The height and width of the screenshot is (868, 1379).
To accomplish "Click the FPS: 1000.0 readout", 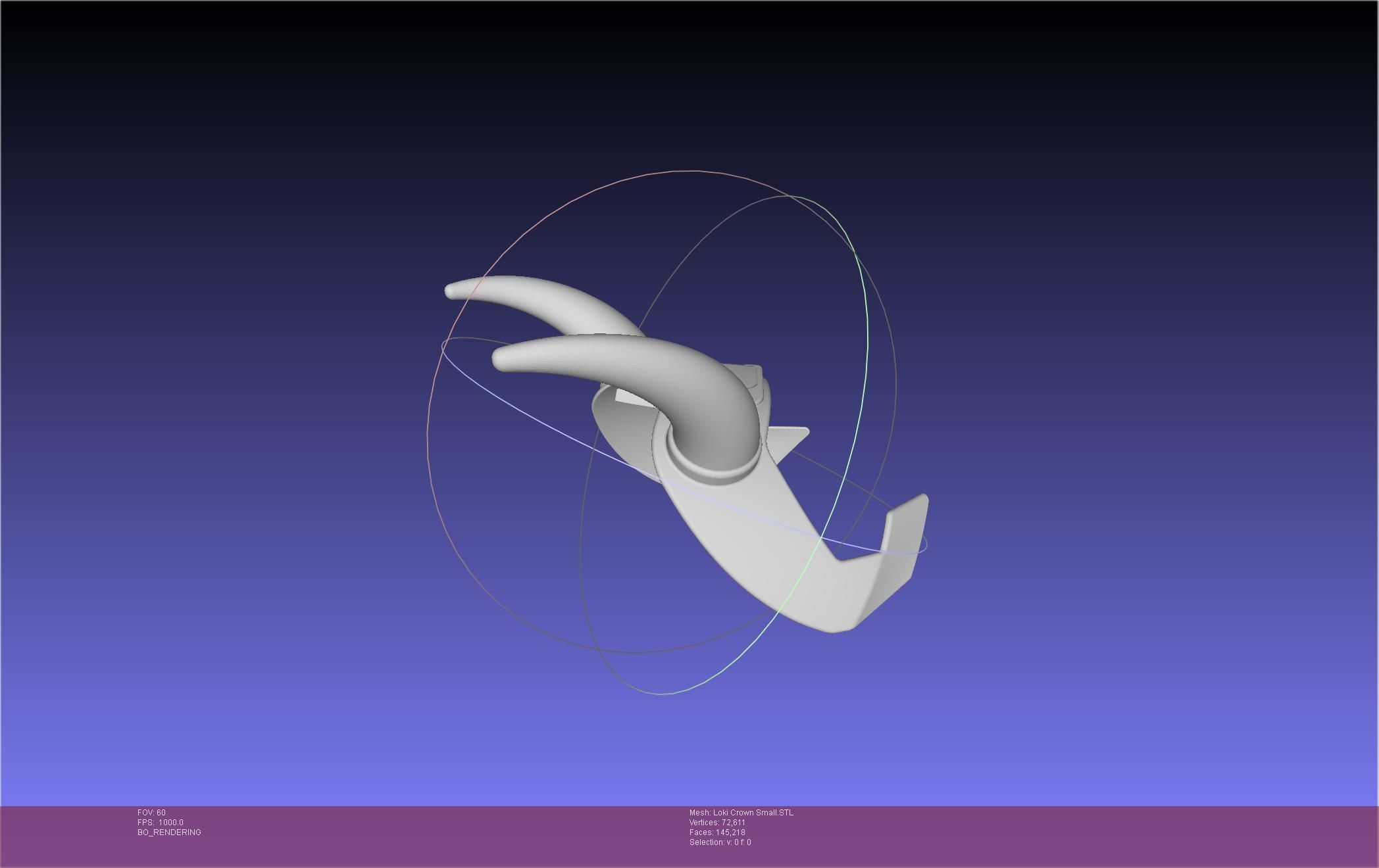I will click(x=161, y=823).
